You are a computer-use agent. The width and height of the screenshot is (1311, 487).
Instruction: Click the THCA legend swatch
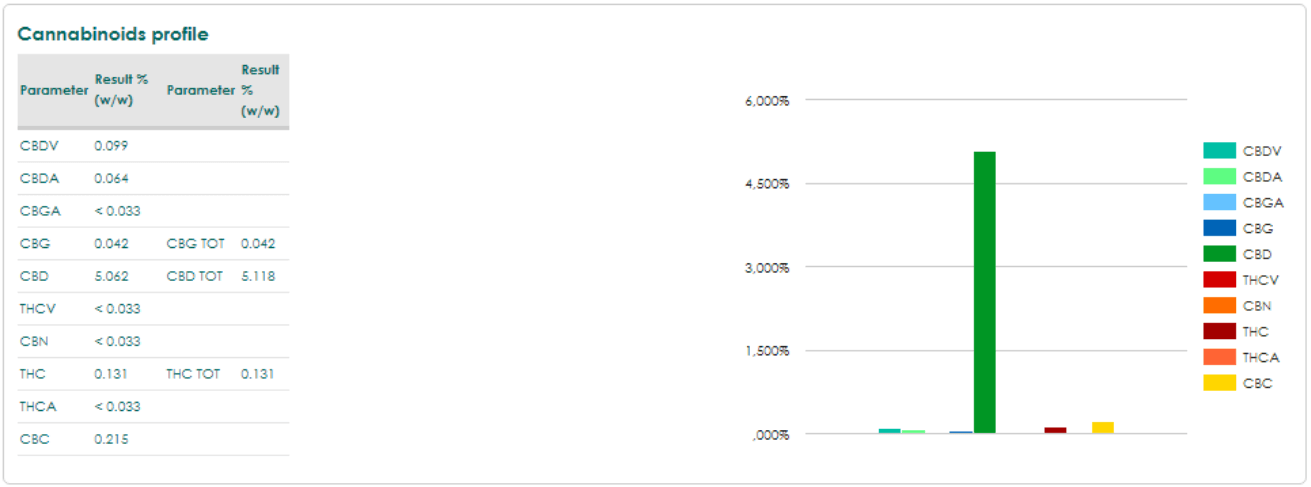1219,357
